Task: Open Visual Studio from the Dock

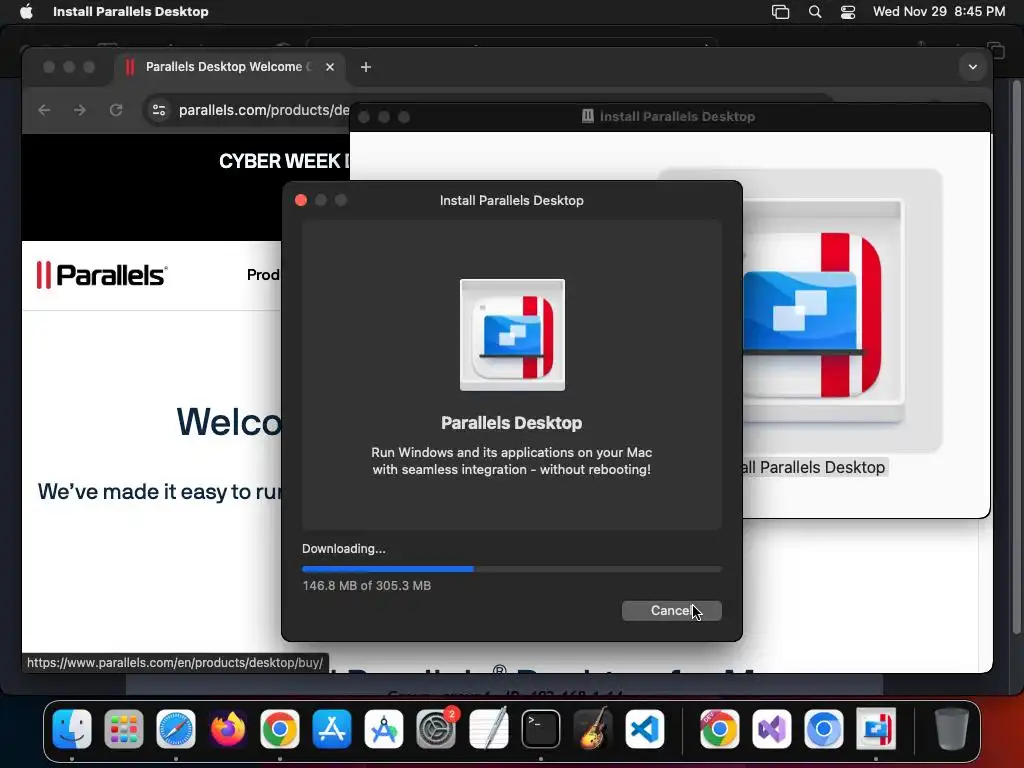Action: [x=771, y=728]
